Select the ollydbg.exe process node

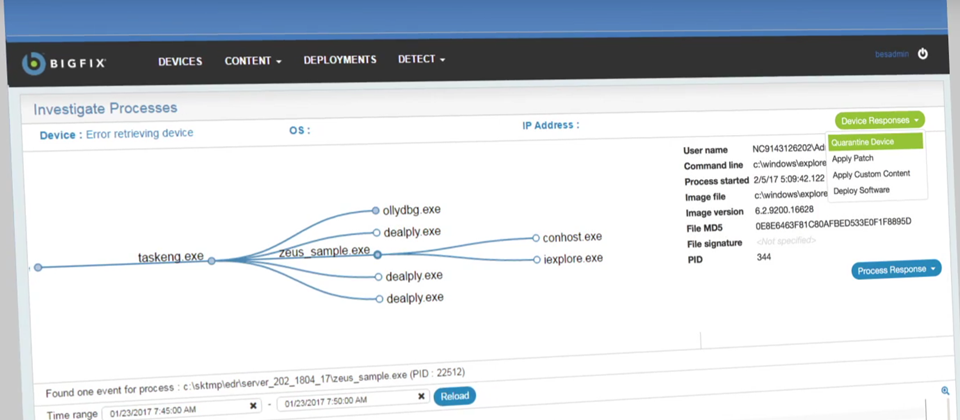(376, 211)
